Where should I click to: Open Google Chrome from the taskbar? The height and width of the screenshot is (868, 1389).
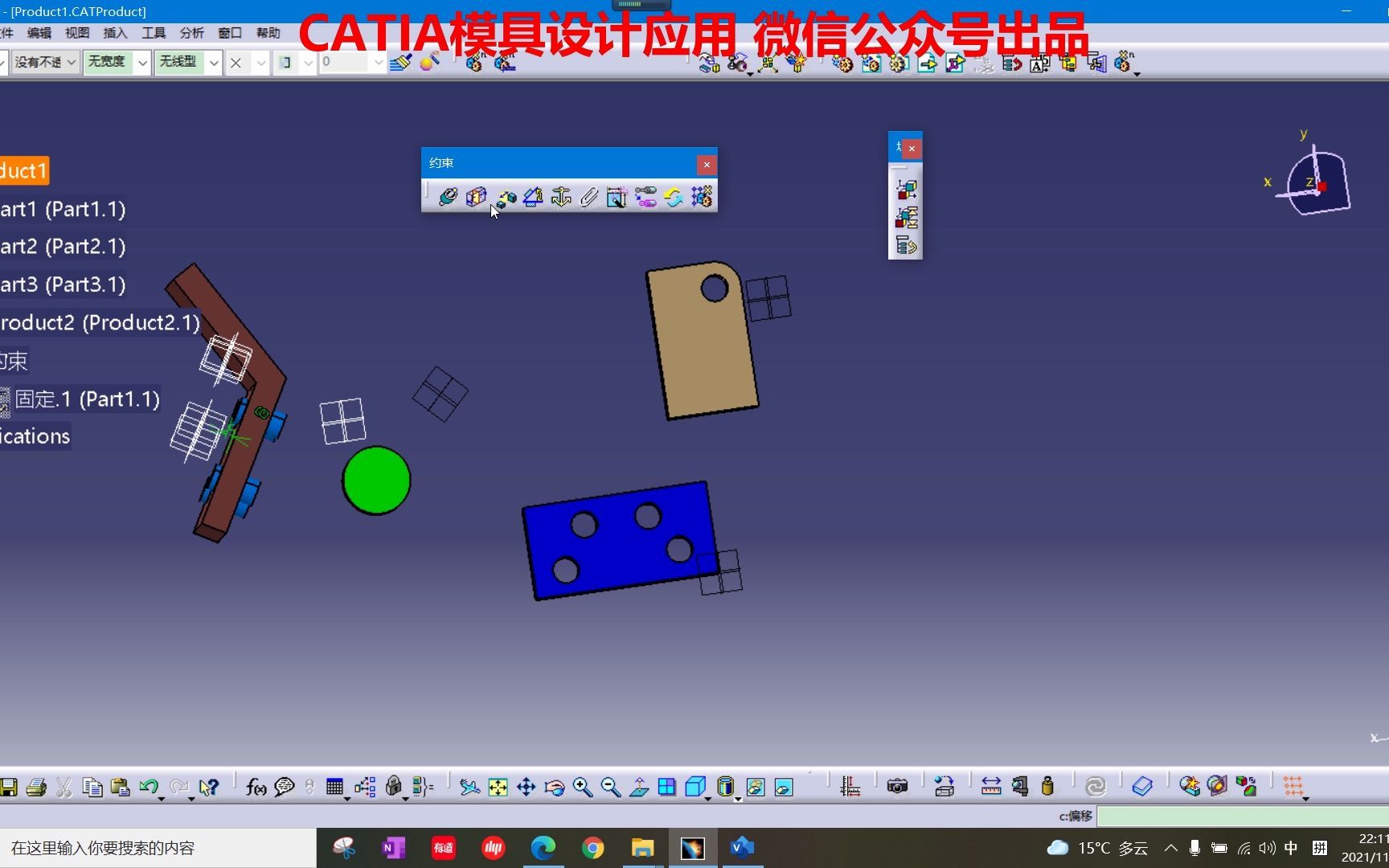pos(593,848)
